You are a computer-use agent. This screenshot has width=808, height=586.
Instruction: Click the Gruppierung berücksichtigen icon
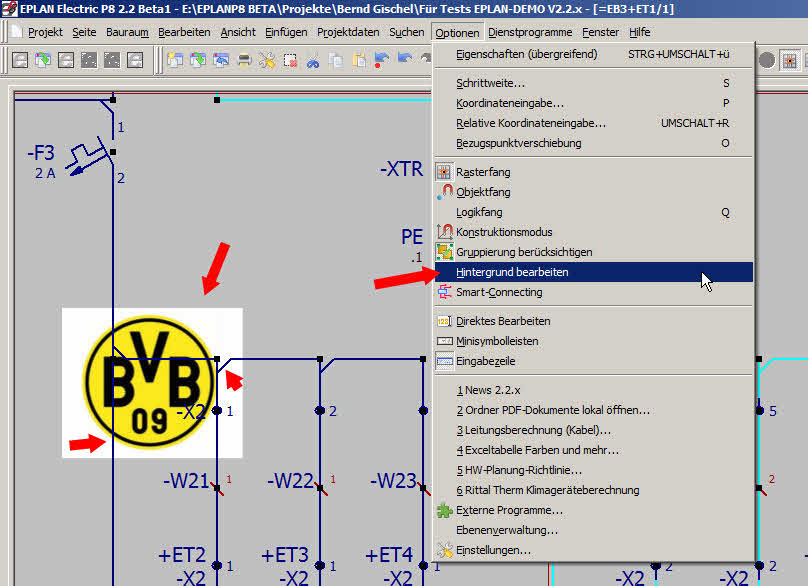click(444, 252)
